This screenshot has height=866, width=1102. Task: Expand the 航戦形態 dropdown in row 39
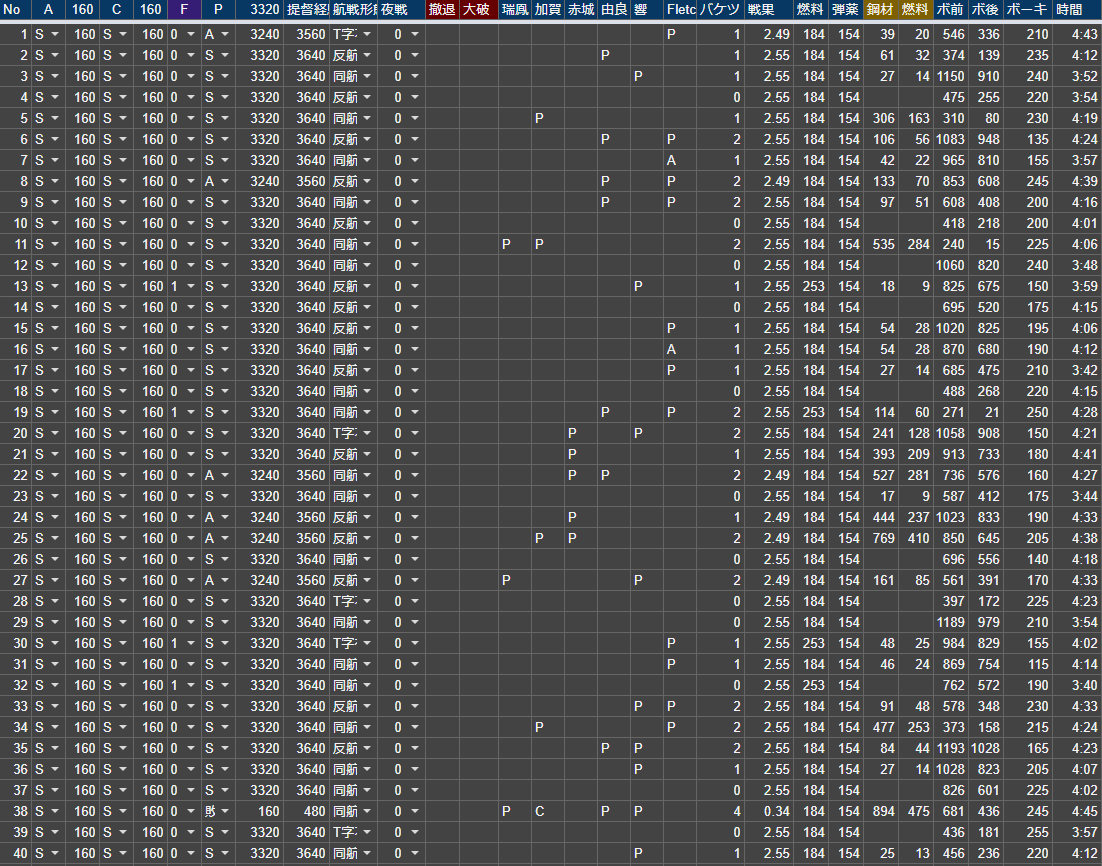click(367, 833)
